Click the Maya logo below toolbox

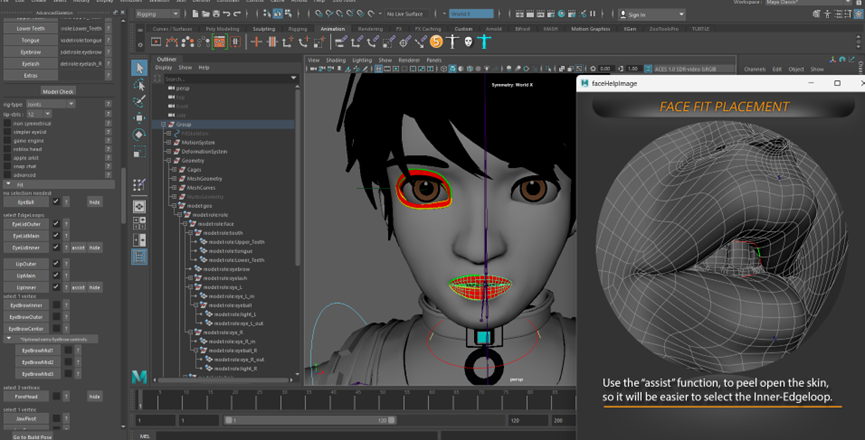tap(139, 377)
